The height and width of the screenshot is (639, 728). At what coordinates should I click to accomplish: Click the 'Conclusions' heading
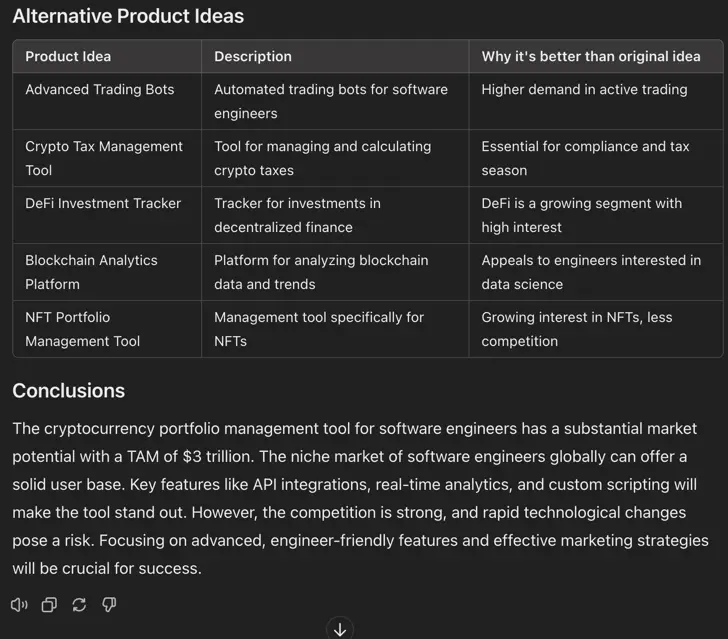[x=69, y=391]
